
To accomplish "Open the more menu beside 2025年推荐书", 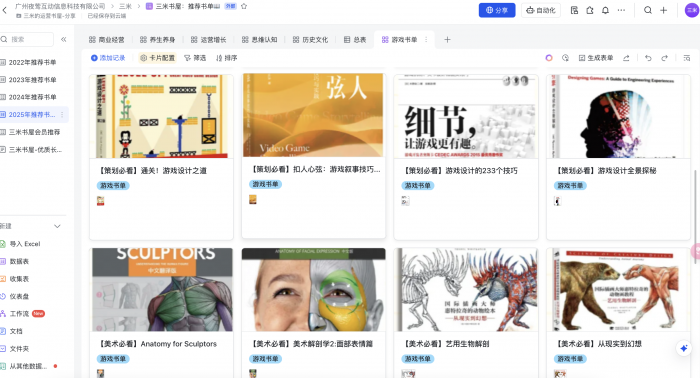I will (x=62, y=115).
